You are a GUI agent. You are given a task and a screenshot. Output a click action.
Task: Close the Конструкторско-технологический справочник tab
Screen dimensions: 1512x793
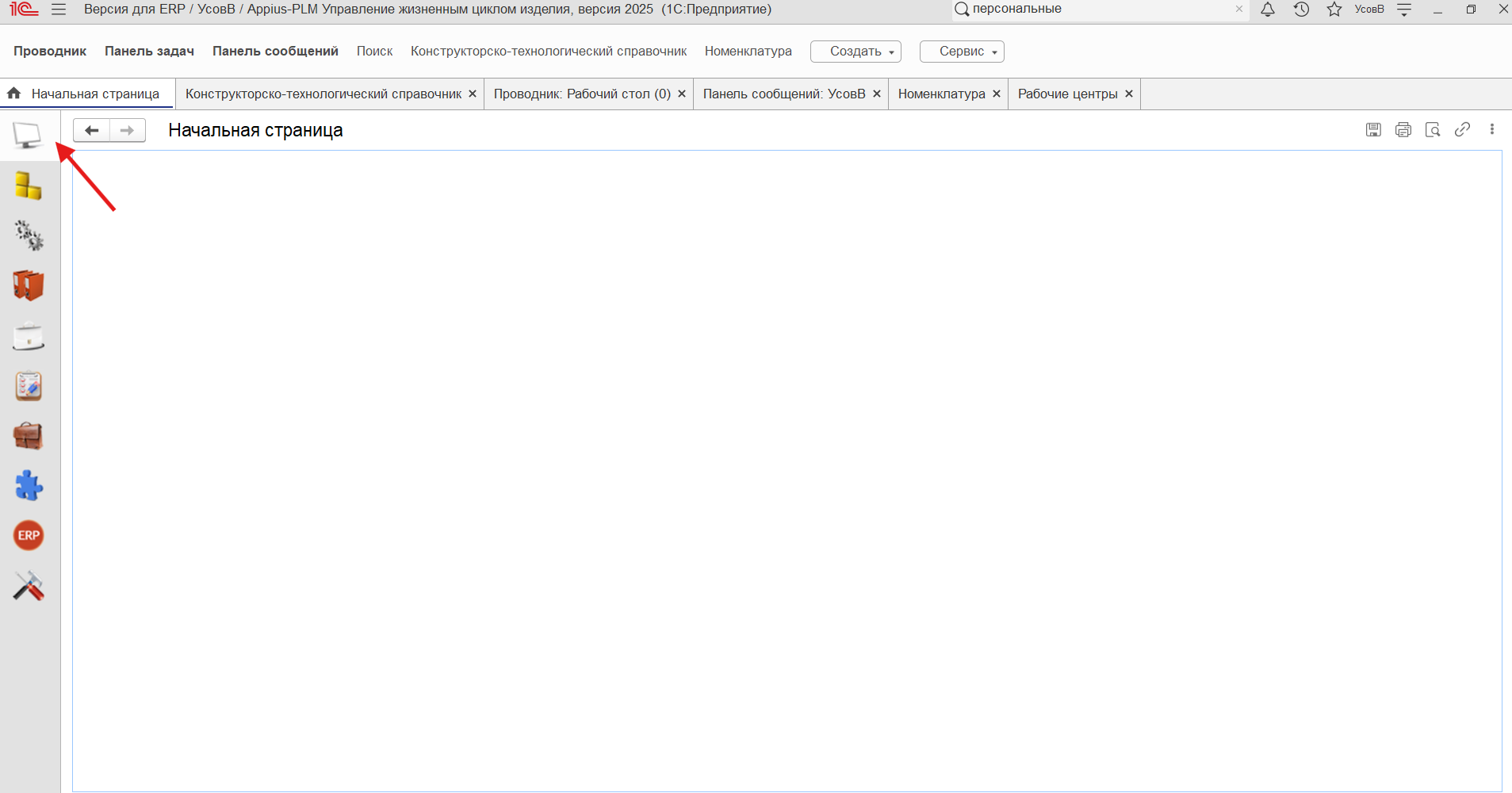tap(473, 94)
